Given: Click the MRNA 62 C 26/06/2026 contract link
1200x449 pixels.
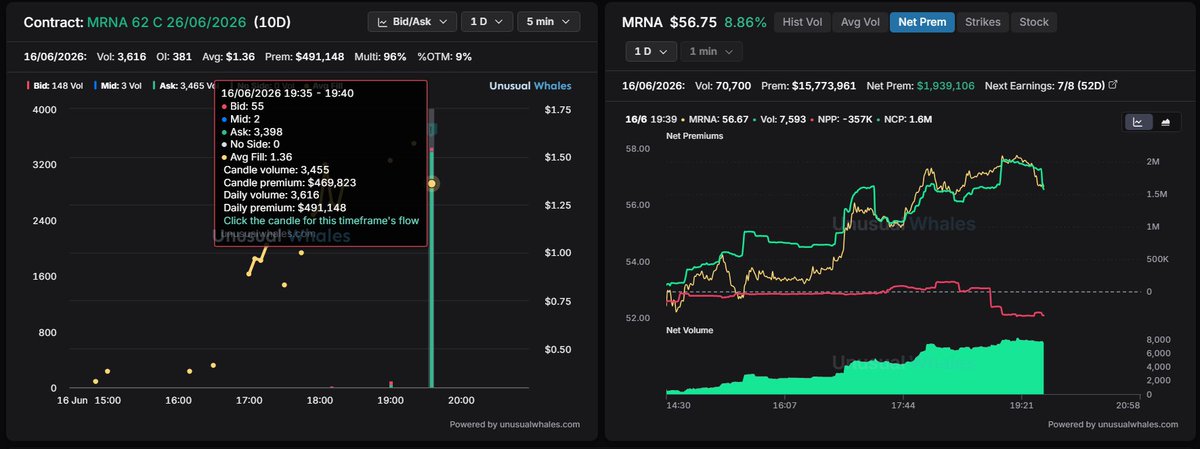Looking at the screenshot, I should (166, 22).
